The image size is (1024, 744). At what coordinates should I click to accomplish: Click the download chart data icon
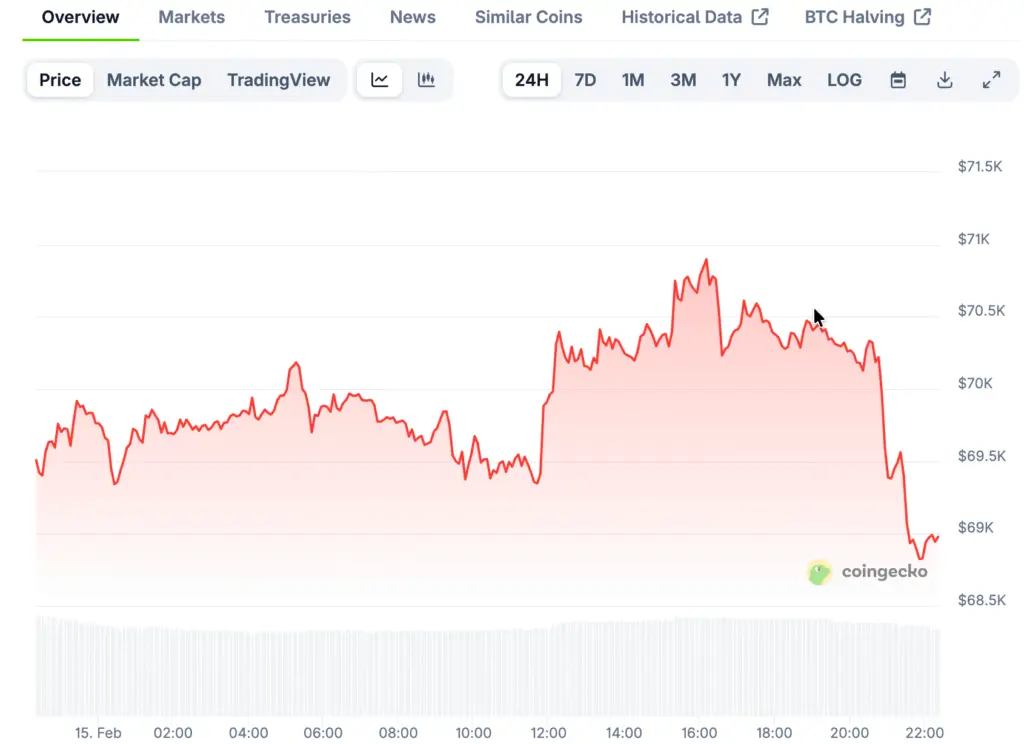coord(944,80)
